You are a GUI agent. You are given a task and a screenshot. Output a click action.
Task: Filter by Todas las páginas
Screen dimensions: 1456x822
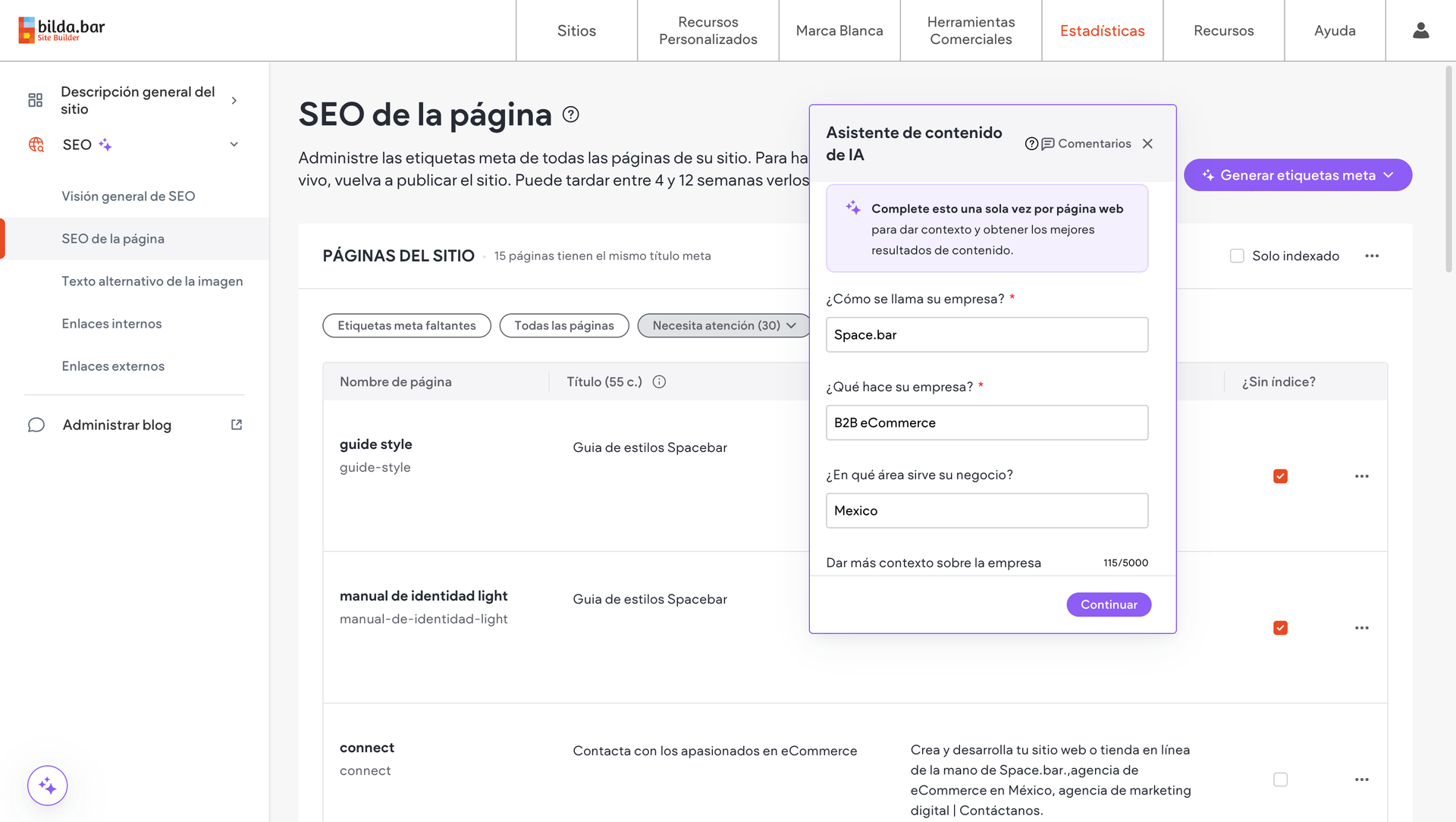(x=564, y=325)
